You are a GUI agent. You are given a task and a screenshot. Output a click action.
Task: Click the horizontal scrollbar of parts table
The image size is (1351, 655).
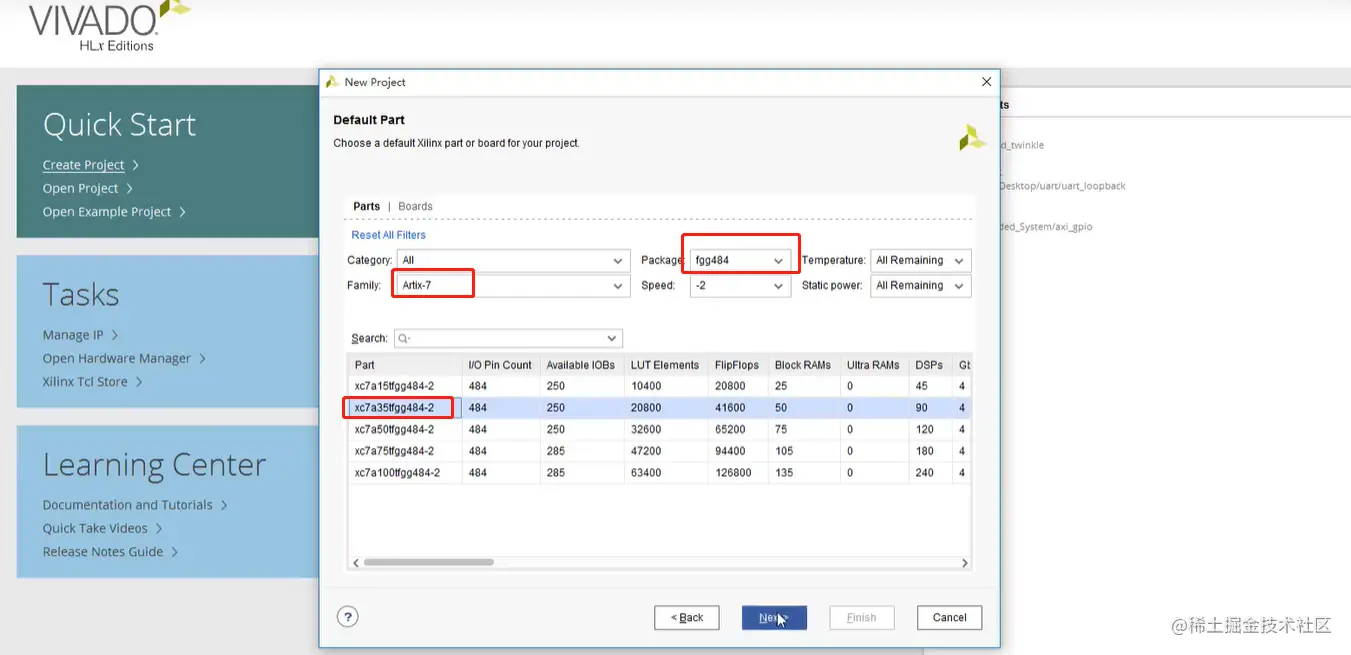point(428,563)
